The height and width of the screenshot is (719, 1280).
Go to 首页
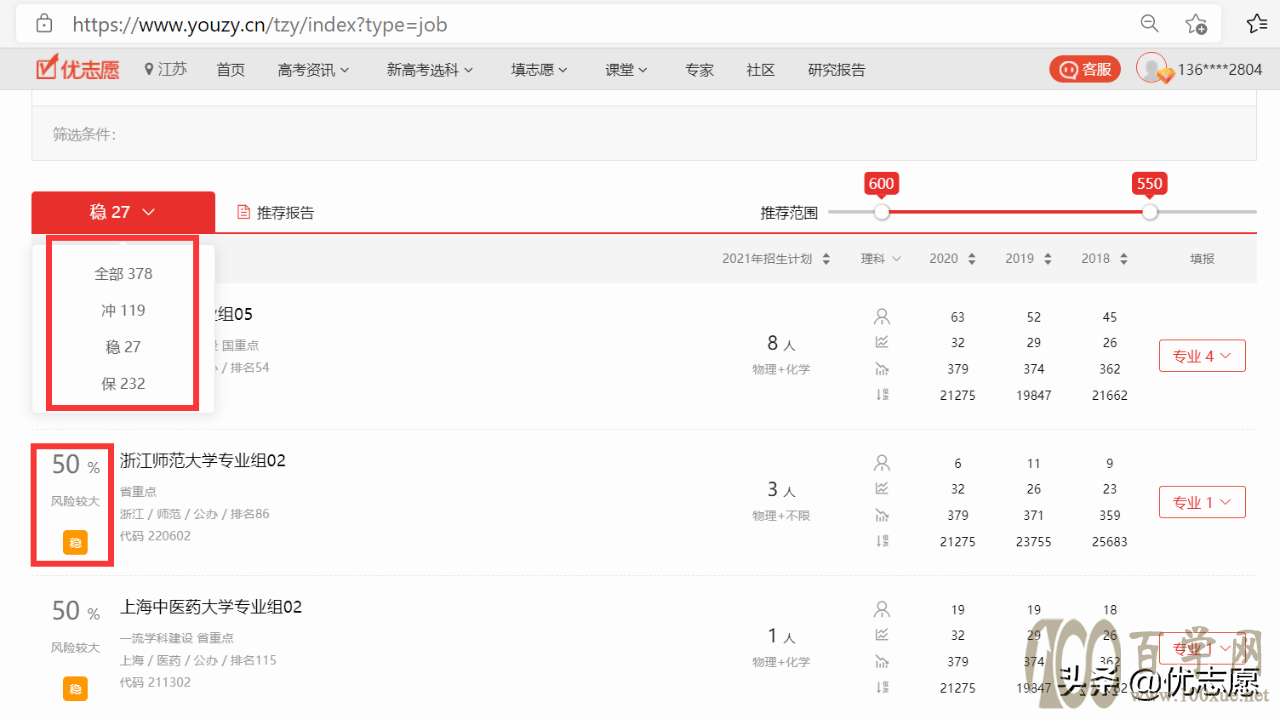pos(230,70)
